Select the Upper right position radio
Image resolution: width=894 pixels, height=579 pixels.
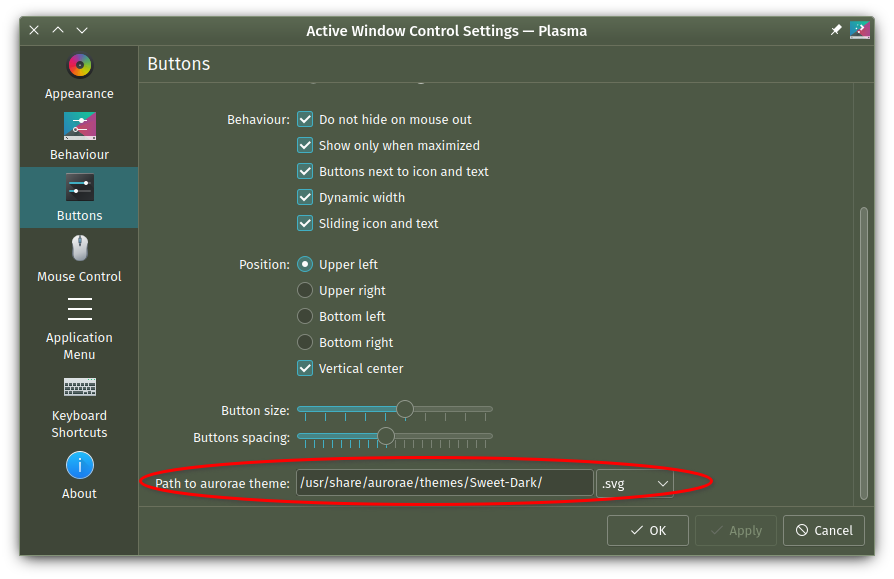(305, 290)
